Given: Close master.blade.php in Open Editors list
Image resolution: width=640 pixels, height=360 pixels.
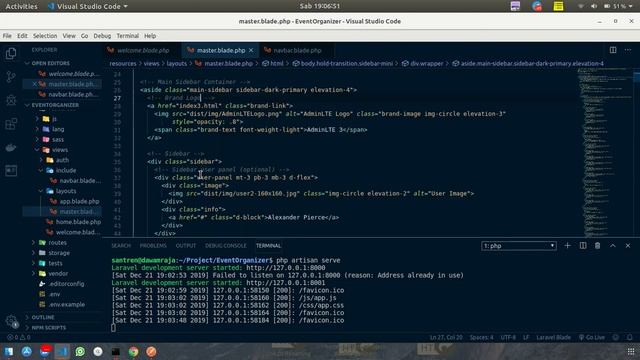Looking at the screenshot, I should [35, 84].
